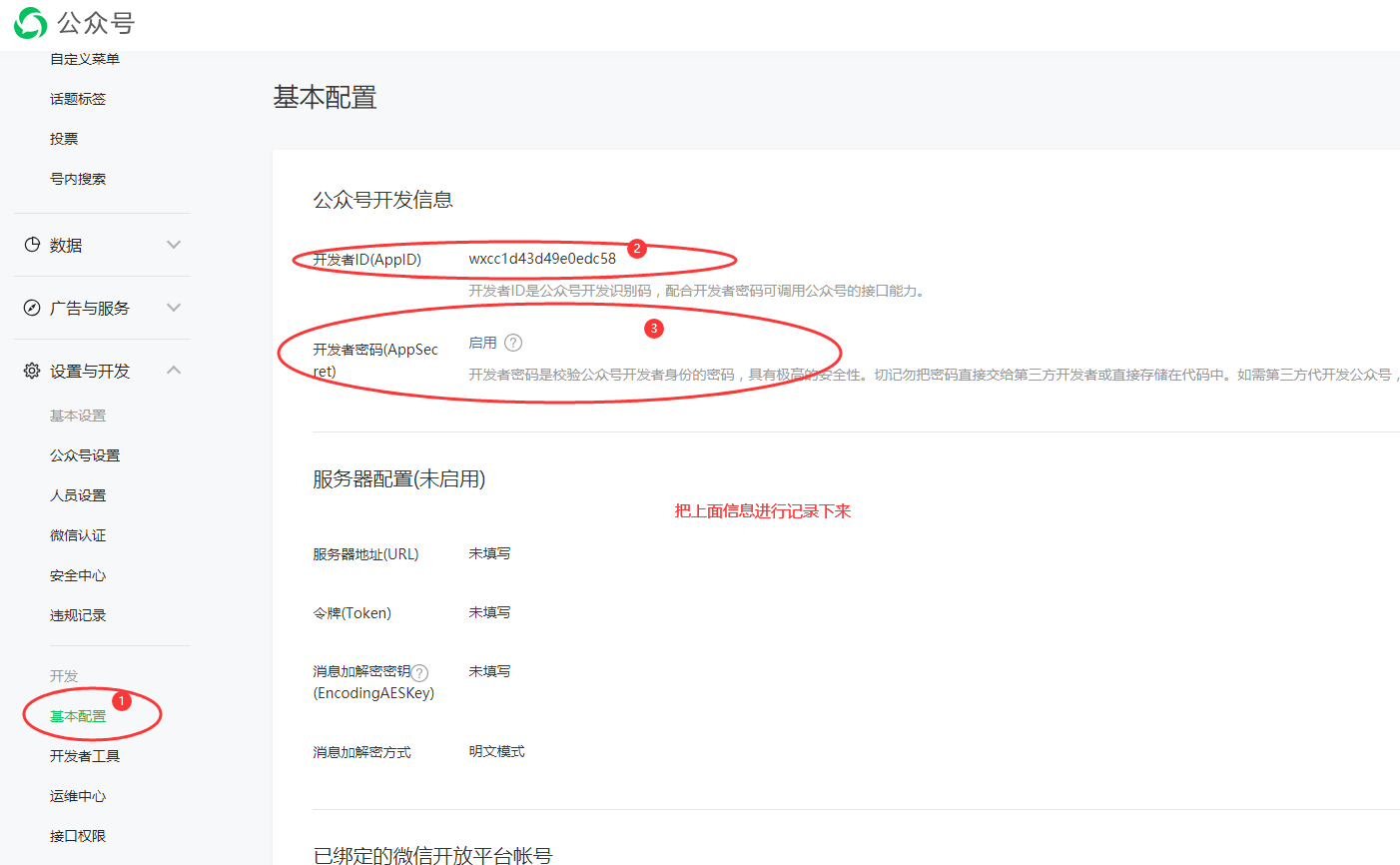Click the 已绑定的微信开放平台帐号 heading
Image resolution: width=1400 pixels, height=865 pixels.
coord(432,855)
